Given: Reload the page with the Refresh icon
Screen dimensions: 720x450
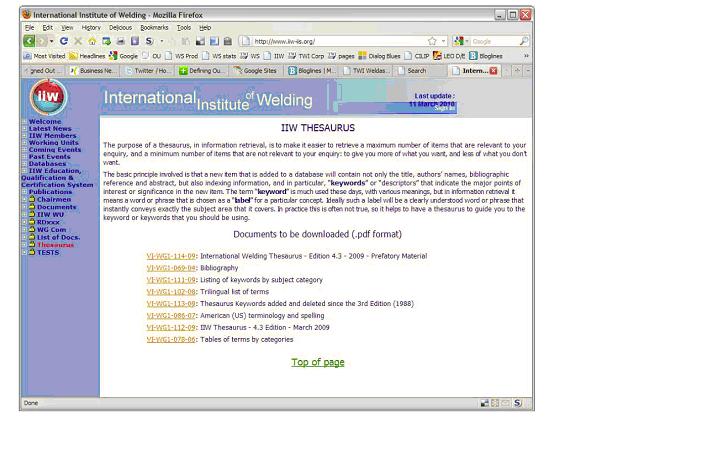Looking at the screenshot, I should [64, 41].
